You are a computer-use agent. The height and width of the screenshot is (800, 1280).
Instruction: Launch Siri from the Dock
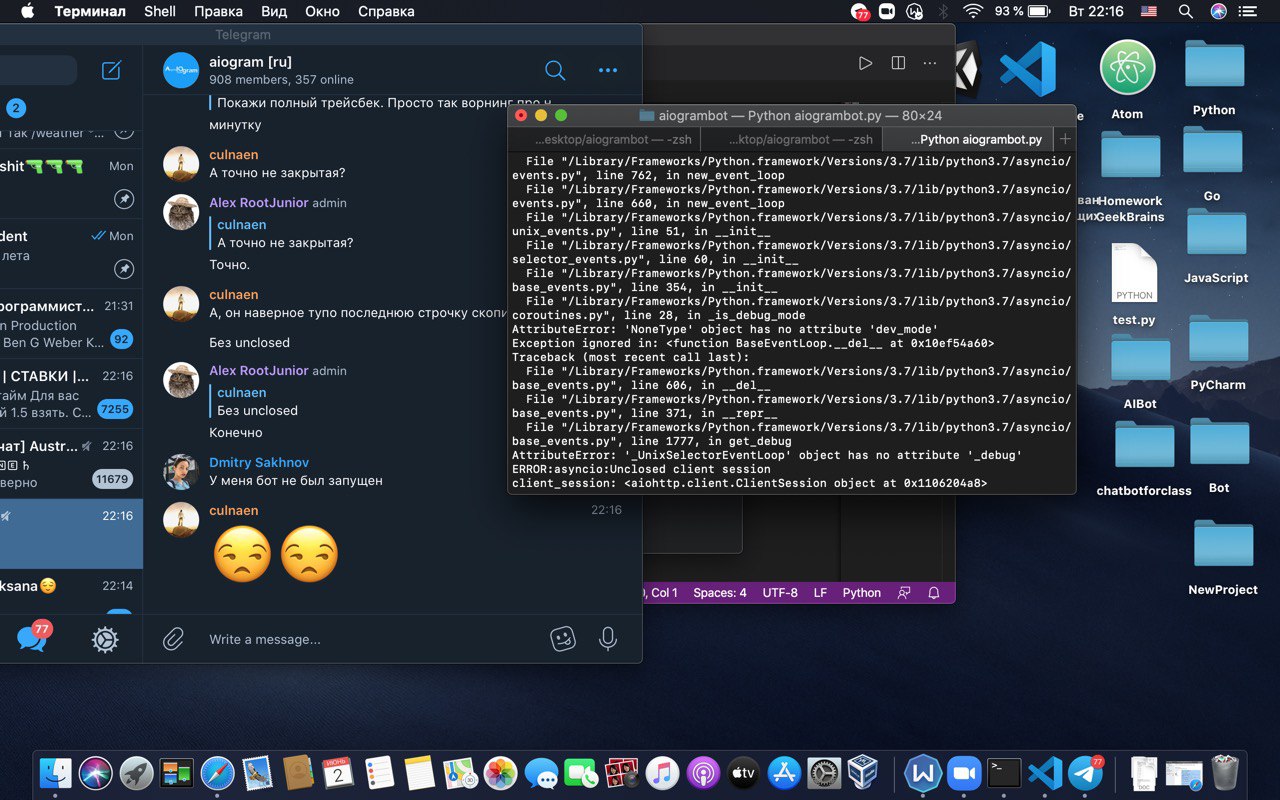coord(96,773)
